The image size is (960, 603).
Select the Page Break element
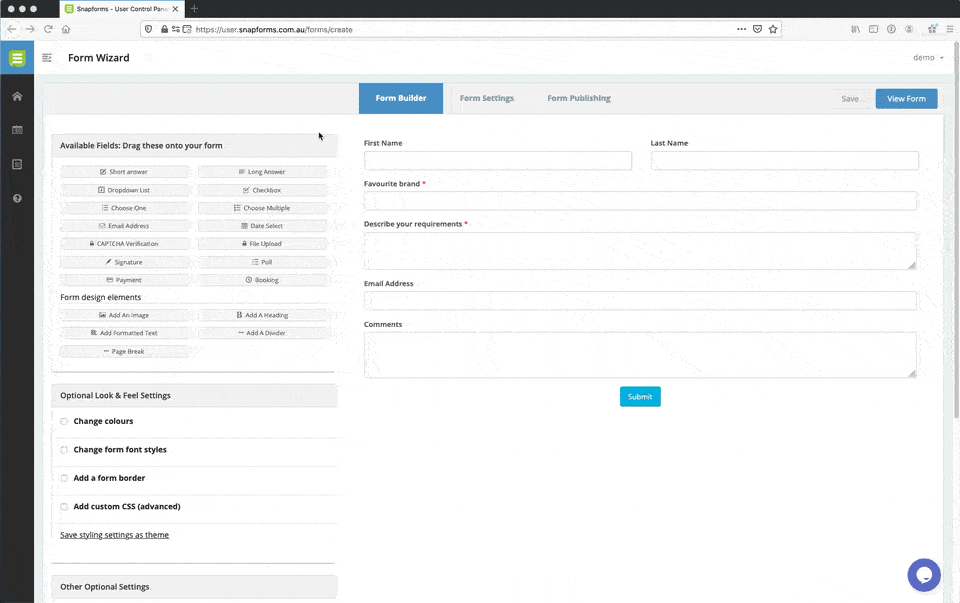tap(124, 351)
